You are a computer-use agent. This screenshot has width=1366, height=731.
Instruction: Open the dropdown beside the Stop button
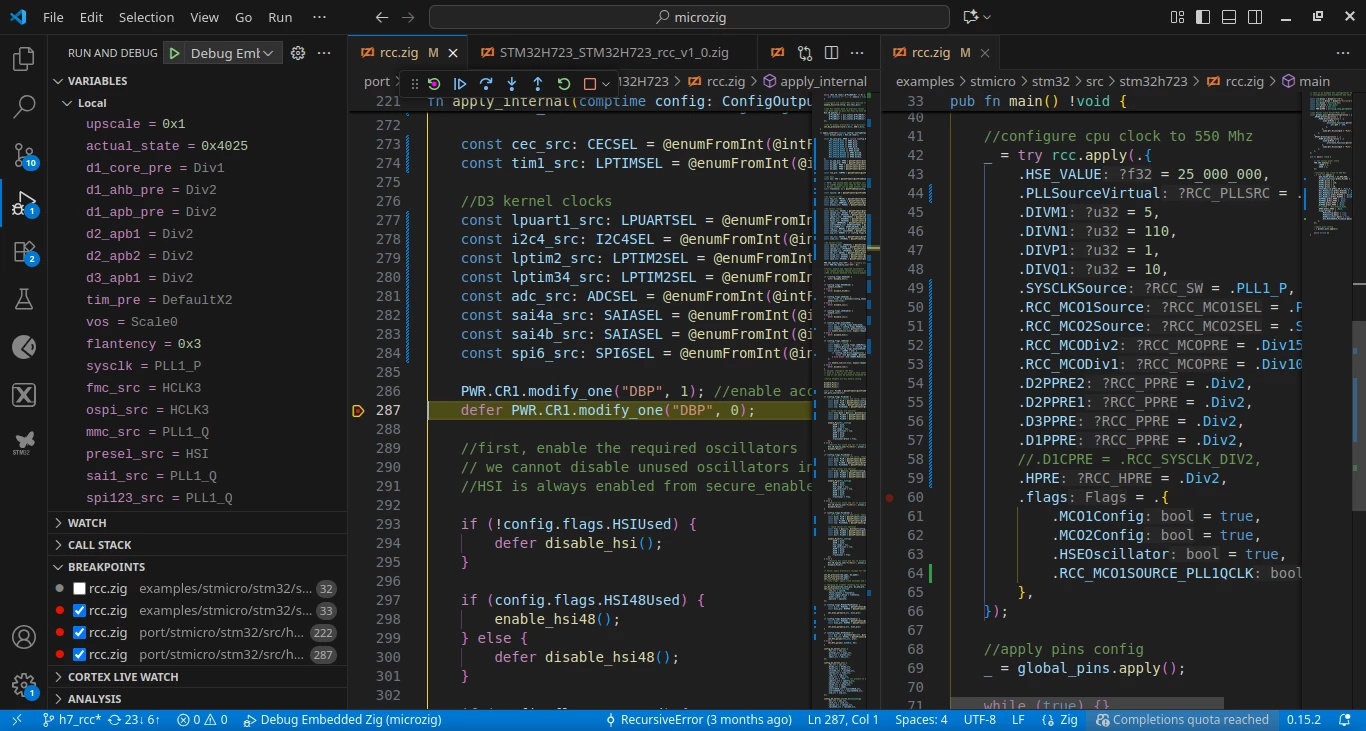(x=605, y=84)
